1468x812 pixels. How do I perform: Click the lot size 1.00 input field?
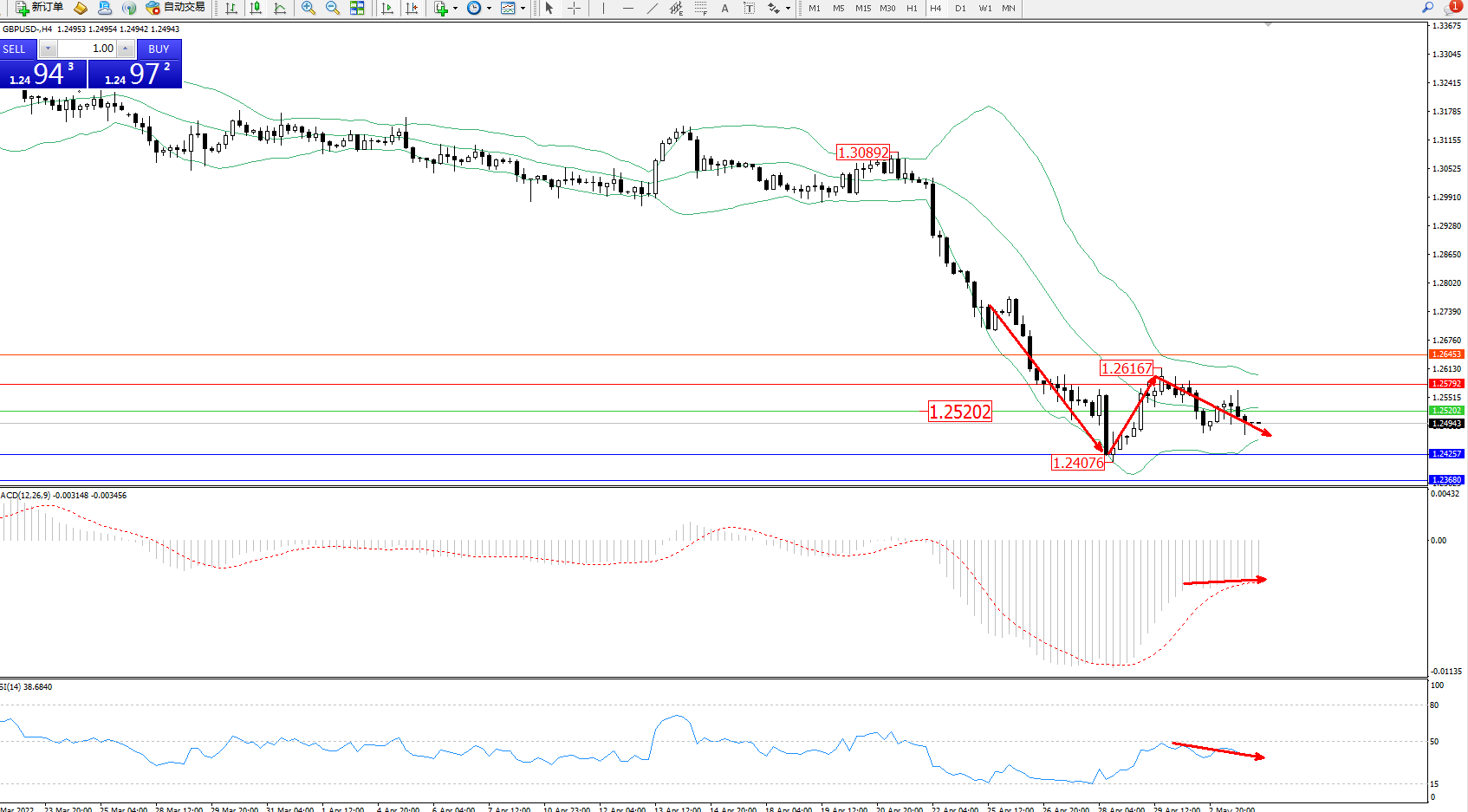(88, 49)
